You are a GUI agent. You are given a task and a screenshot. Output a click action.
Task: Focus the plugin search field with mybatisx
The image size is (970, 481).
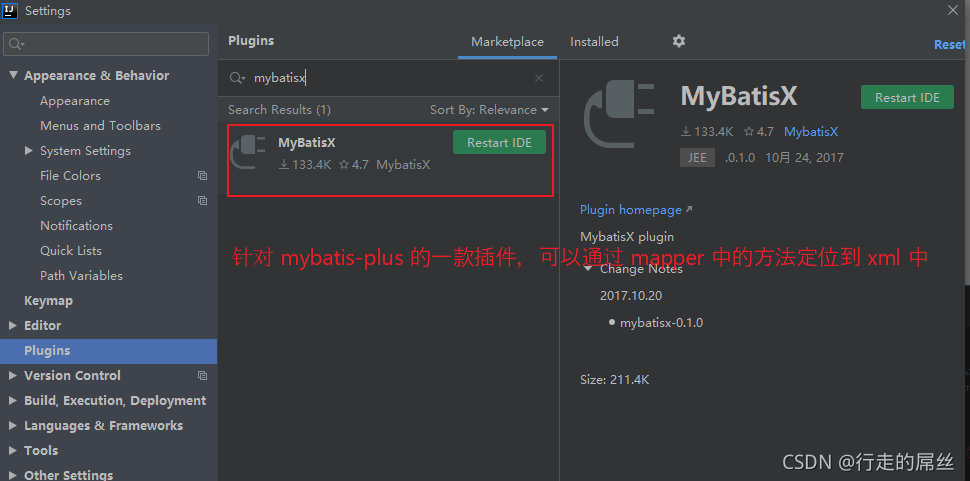coord(387,78)
